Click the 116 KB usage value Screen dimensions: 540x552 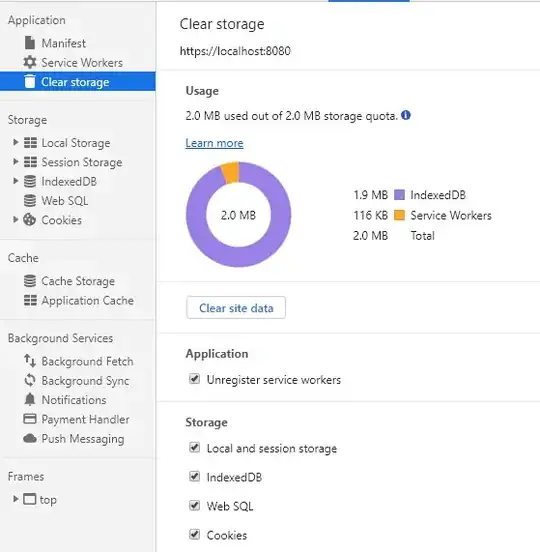(x=370, y=215)
